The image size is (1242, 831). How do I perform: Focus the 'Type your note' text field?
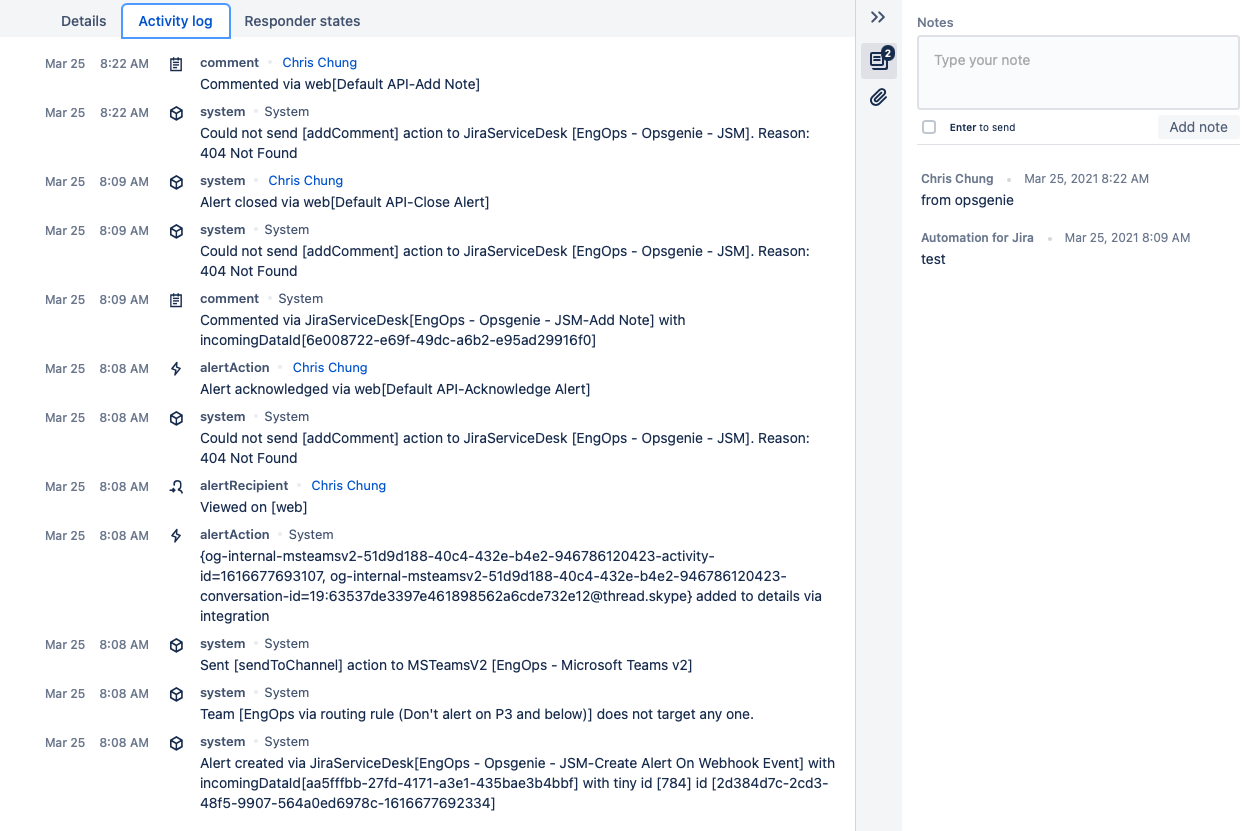tap(1078, 72)
